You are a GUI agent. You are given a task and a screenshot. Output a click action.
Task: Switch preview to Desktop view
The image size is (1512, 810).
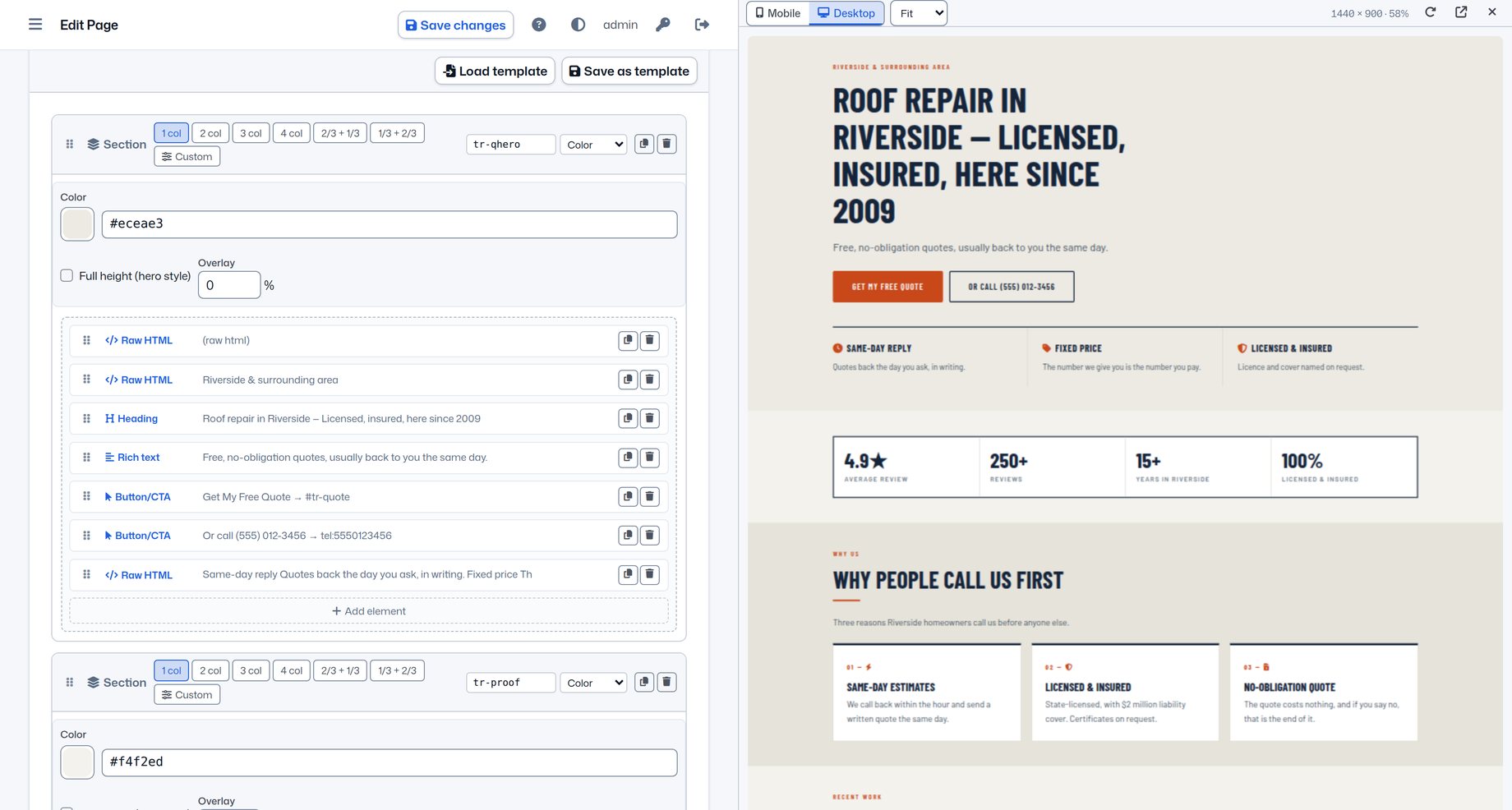pos(846,13)
